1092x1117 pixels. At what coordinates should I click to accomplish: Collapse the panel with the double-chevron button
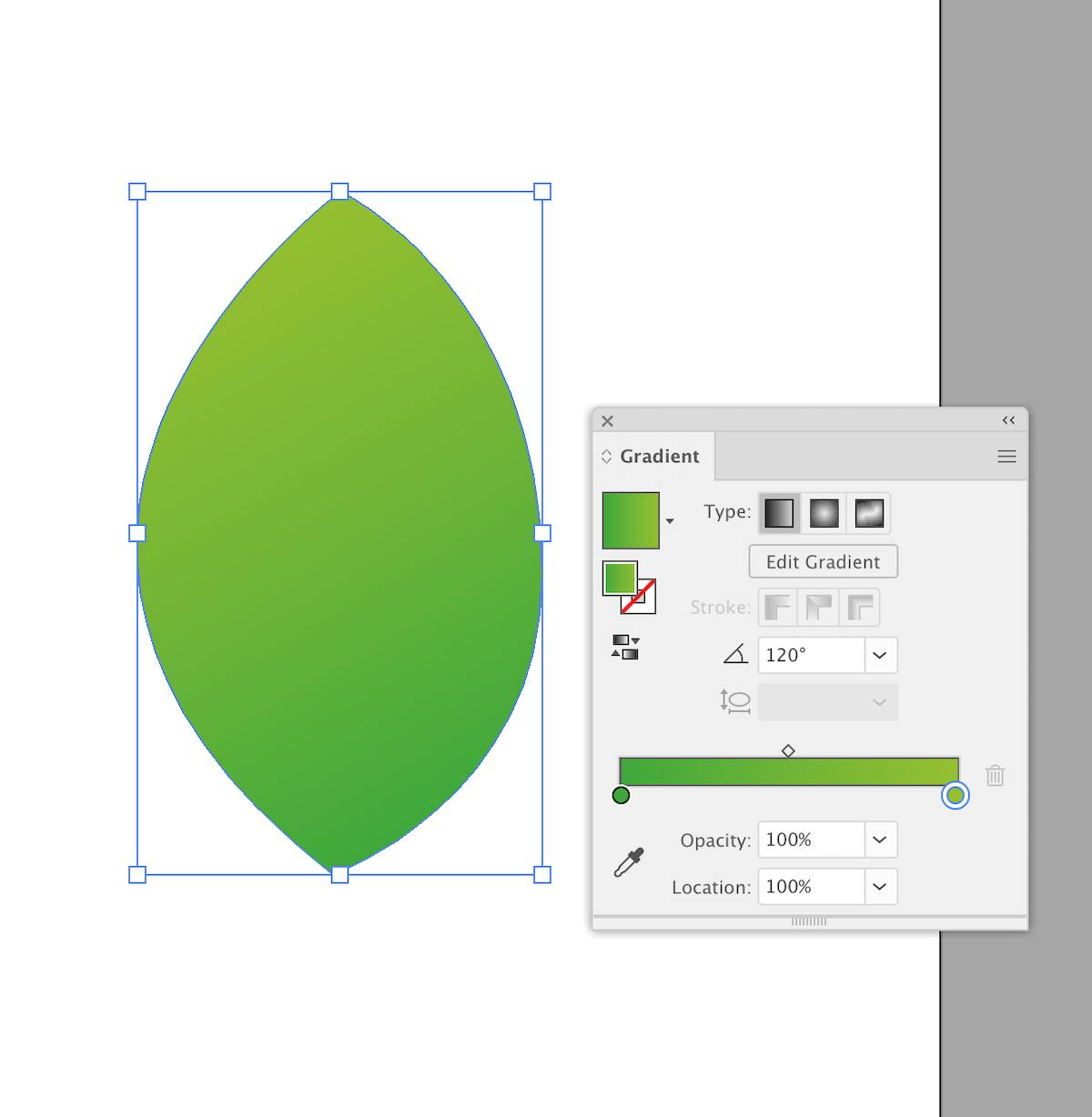pyautogui.click(x=1007, y=420)
